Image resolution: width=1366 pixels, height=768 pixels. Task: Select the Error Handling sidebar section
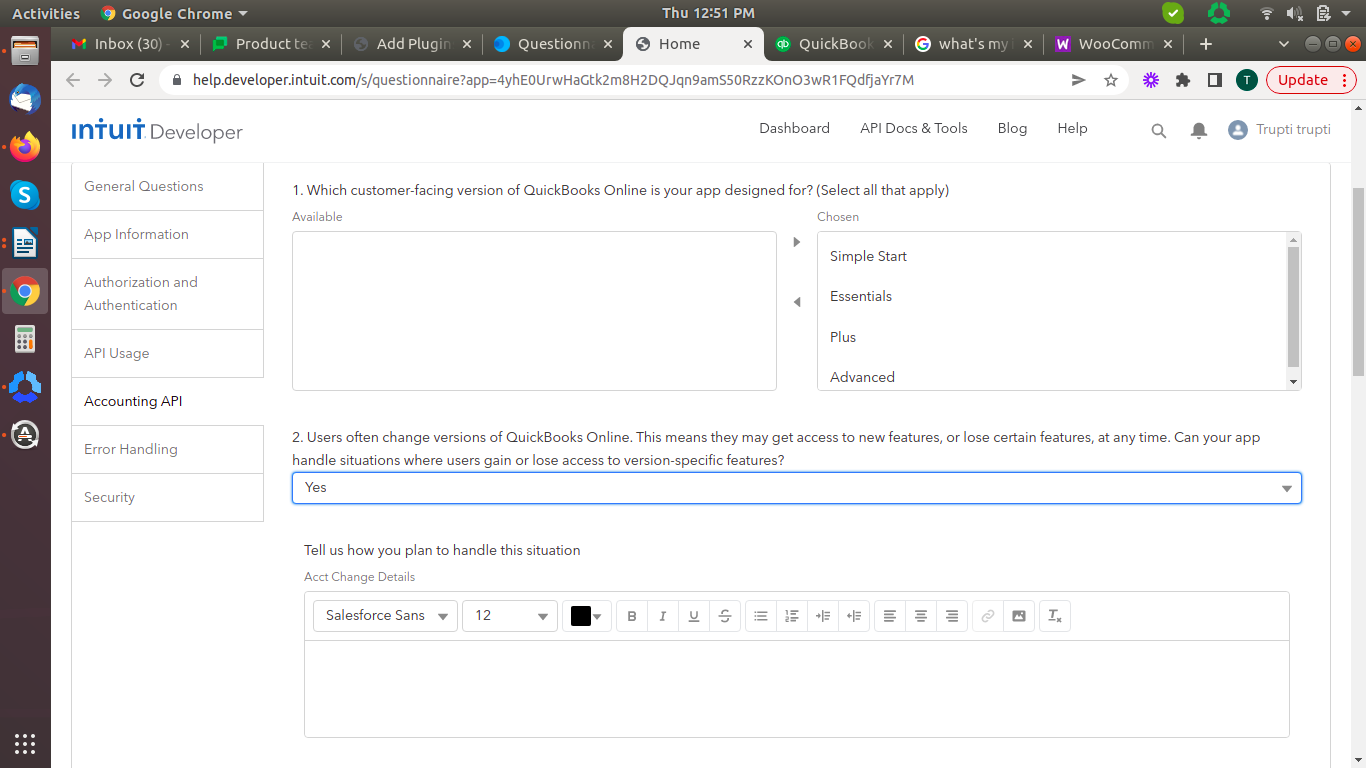pyautogui.click(x=131, y=449)
